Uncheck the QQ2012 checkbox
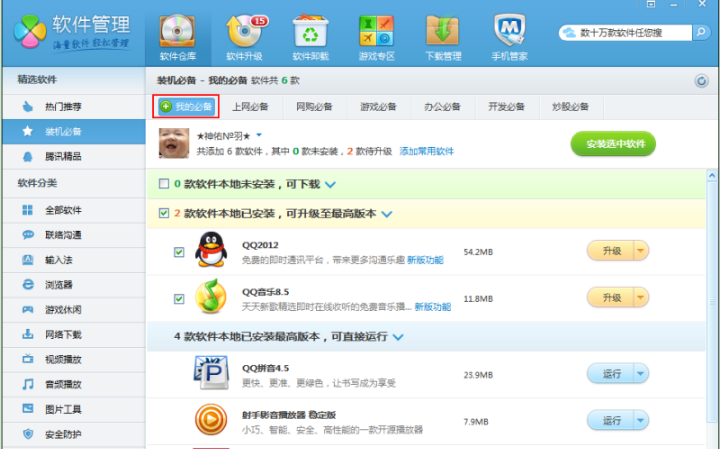The height and width of the screenshot is (449, 720). pos(179,252)
